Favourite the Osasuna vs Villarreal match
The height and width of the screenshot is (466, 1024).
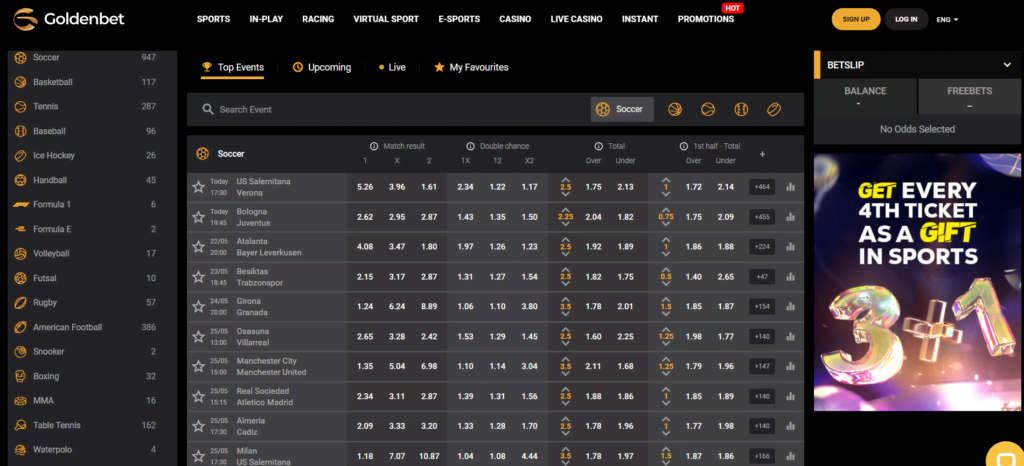[x=199, y=337]
